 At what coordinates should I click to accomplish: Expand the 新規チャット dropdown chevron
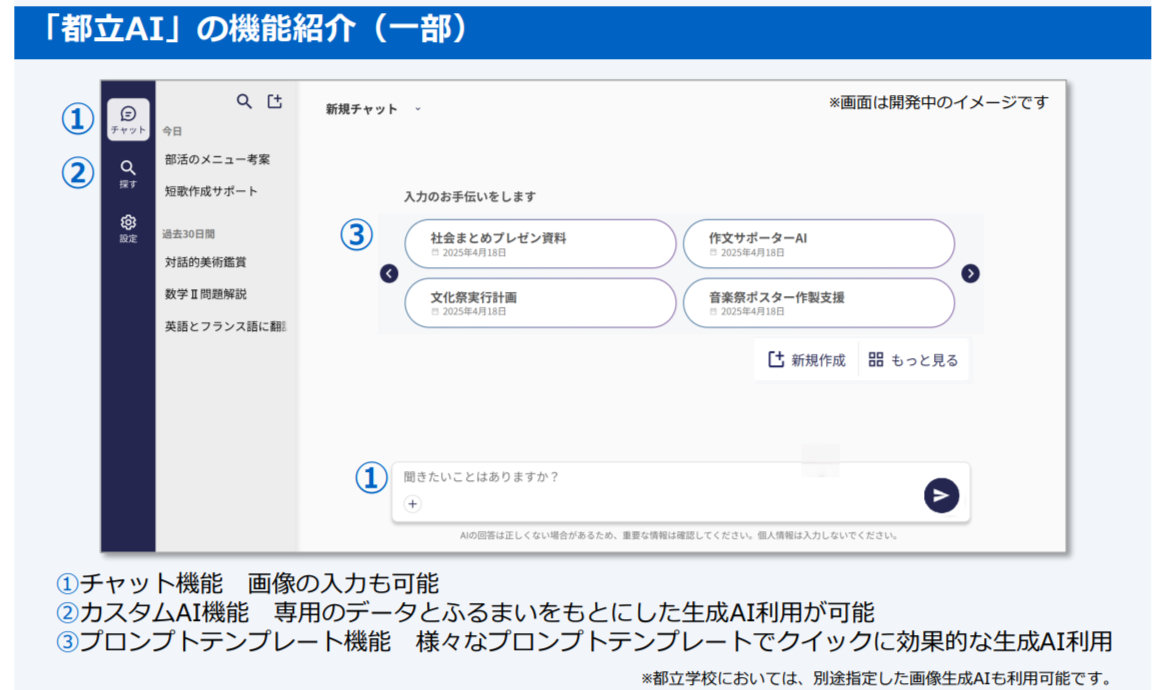418,109
